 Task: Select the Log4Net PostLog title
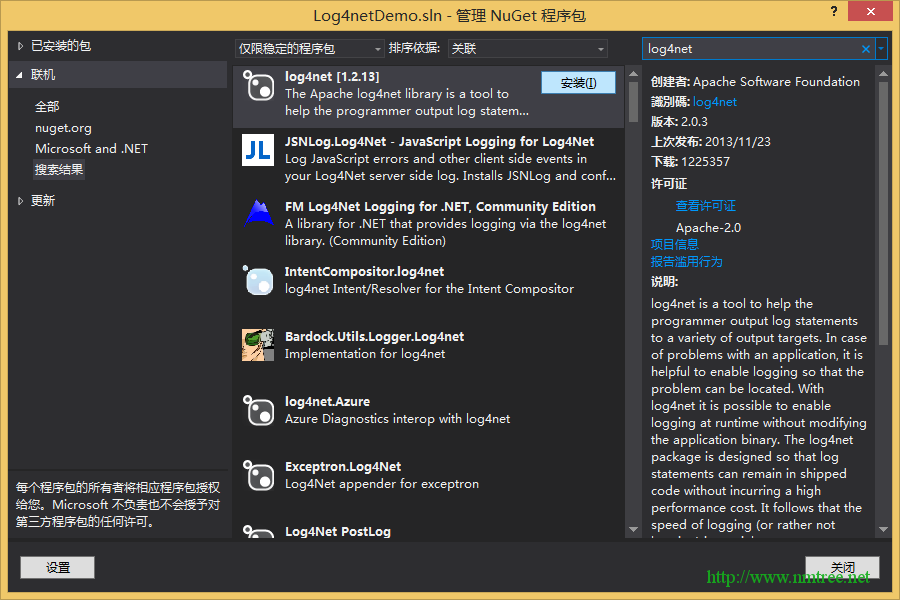[x=338, y=532]
